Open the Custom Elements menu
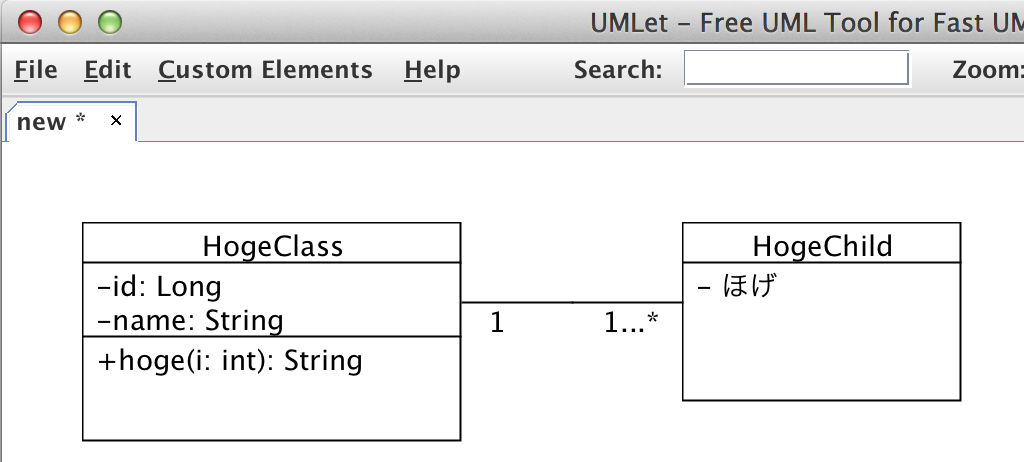This screenshot has height=462, width=1024. [x=265, y=70]
